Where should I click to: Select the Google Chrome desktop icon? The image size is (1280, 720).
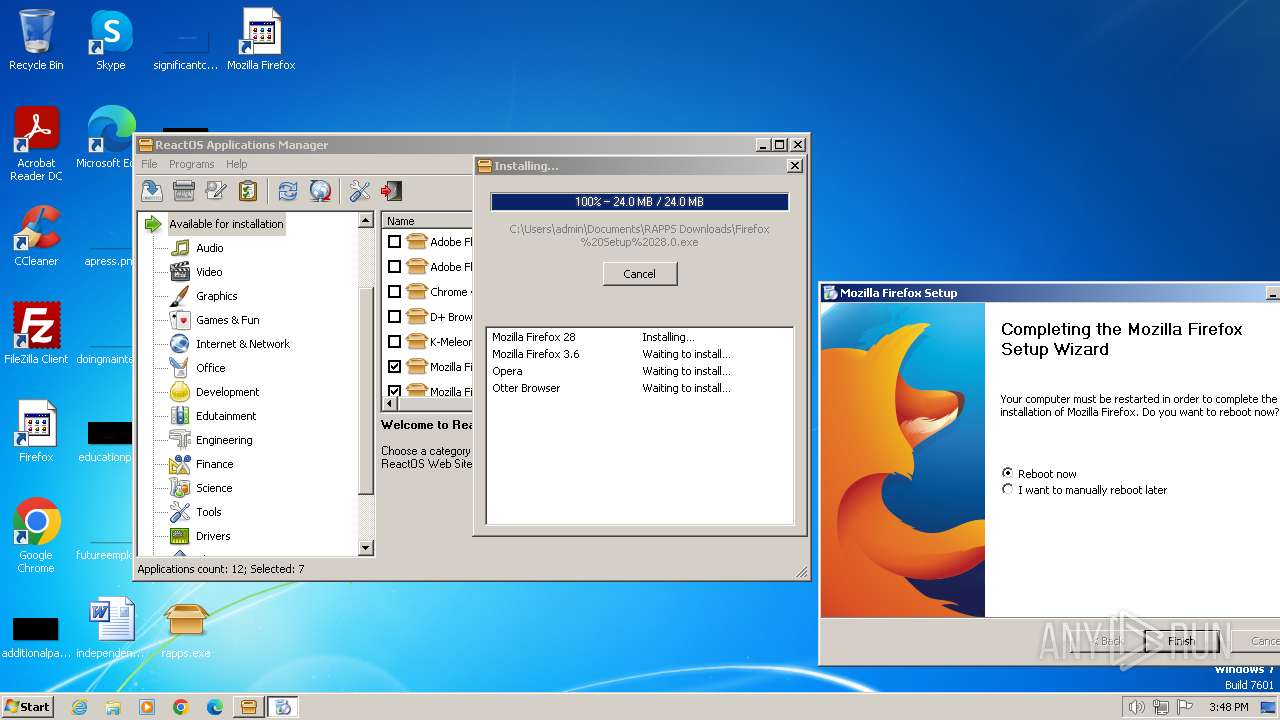[36, 536]
